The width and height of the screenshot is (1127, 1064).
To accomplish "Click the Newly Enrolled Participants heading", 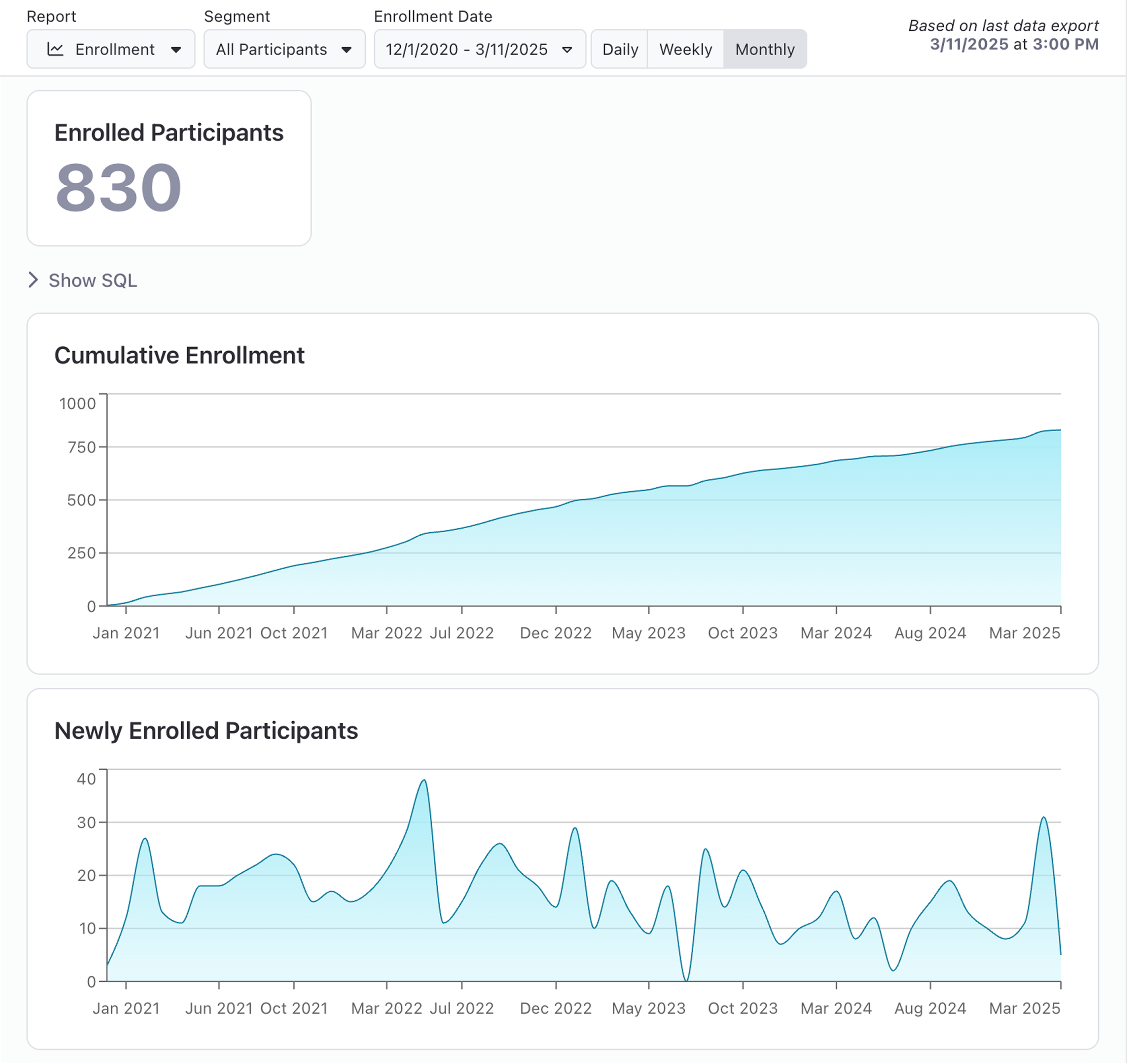I will [x=206, y=731].
